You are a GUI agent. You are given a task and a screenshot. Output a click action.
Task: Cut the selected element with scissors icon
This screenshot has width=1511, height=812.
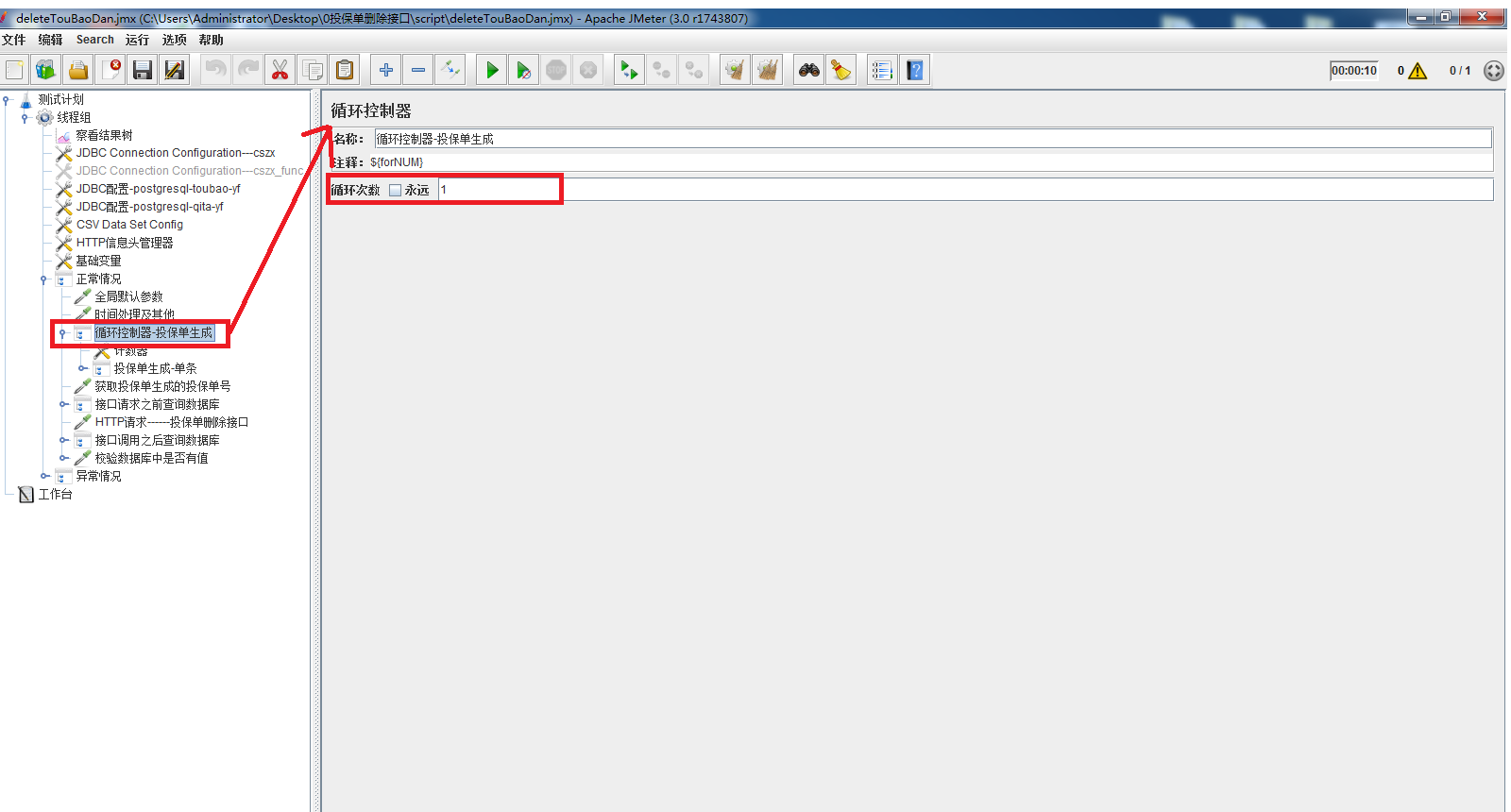pyautogui.click(x=280, y=70)
